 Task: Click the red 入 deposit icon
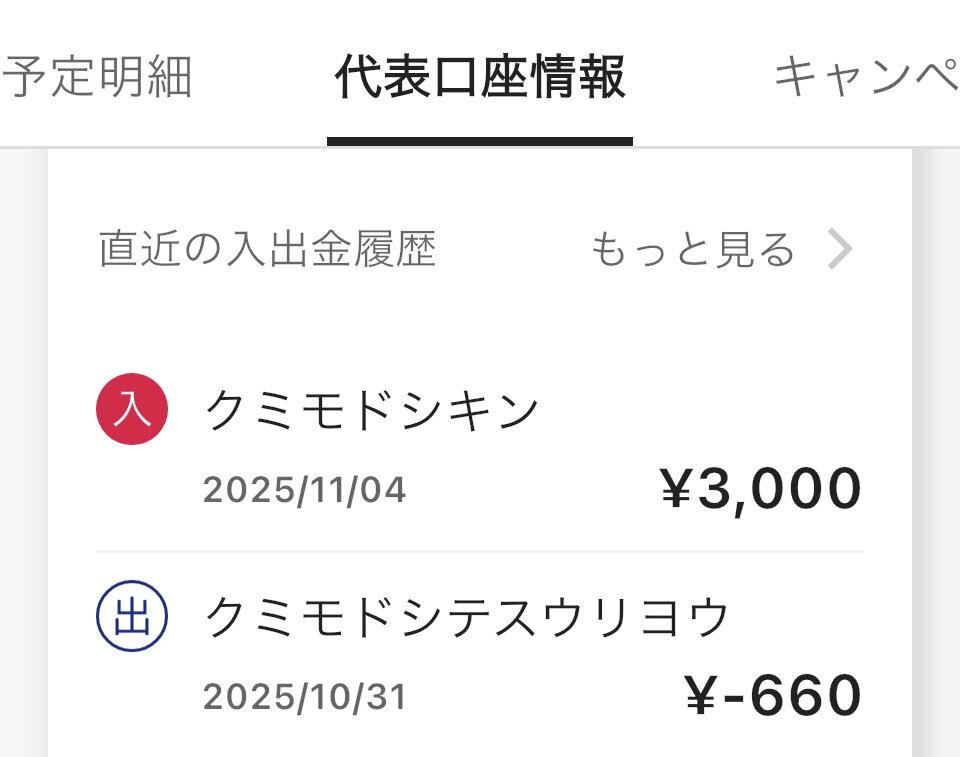point(132,411)
